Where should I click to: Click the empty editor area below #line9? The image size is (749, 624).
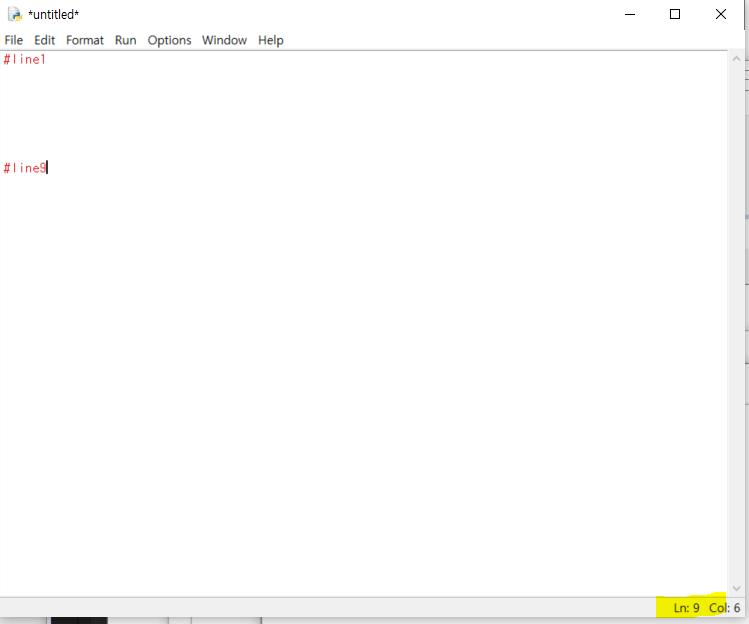pos(360,380)
